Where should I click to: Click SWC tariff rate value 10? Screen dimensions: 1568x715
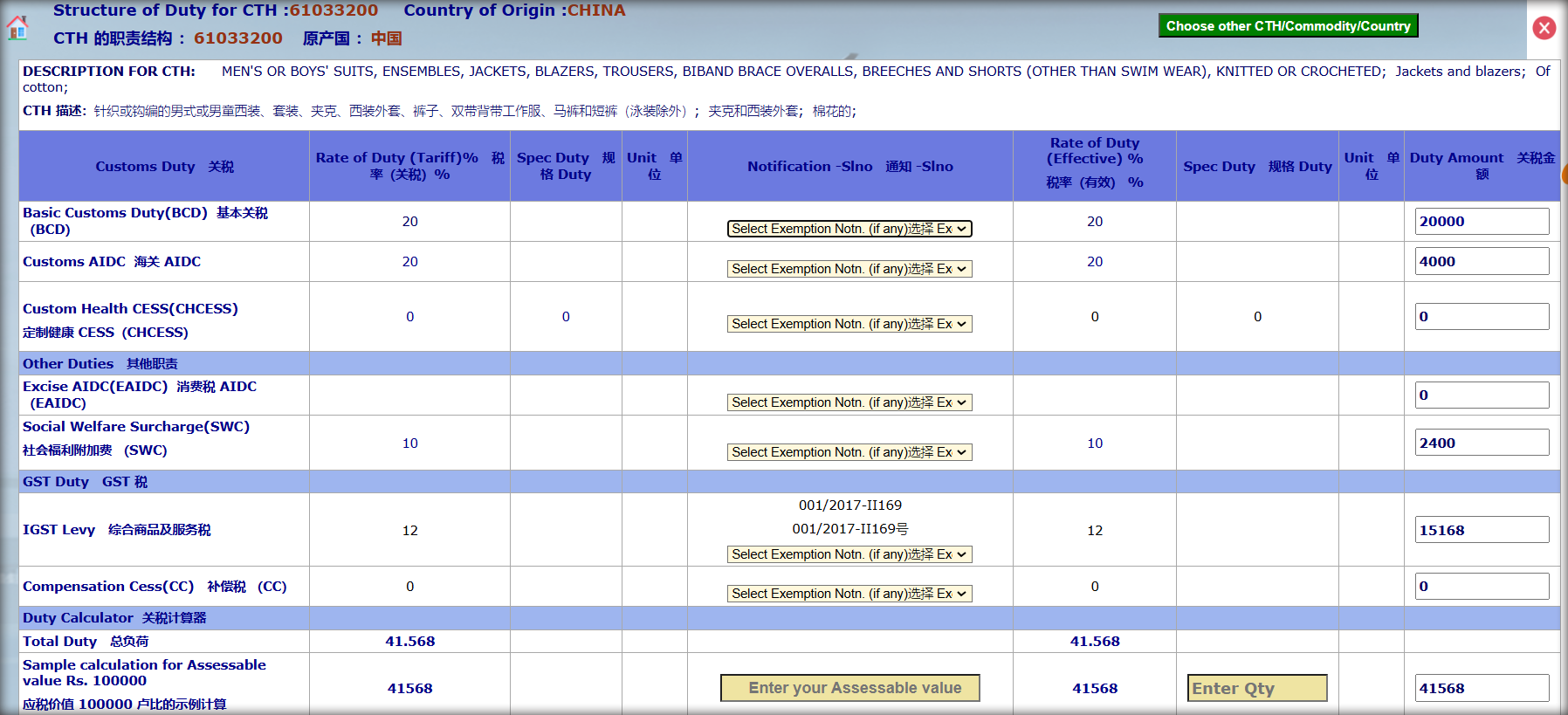tap(409, 443)
